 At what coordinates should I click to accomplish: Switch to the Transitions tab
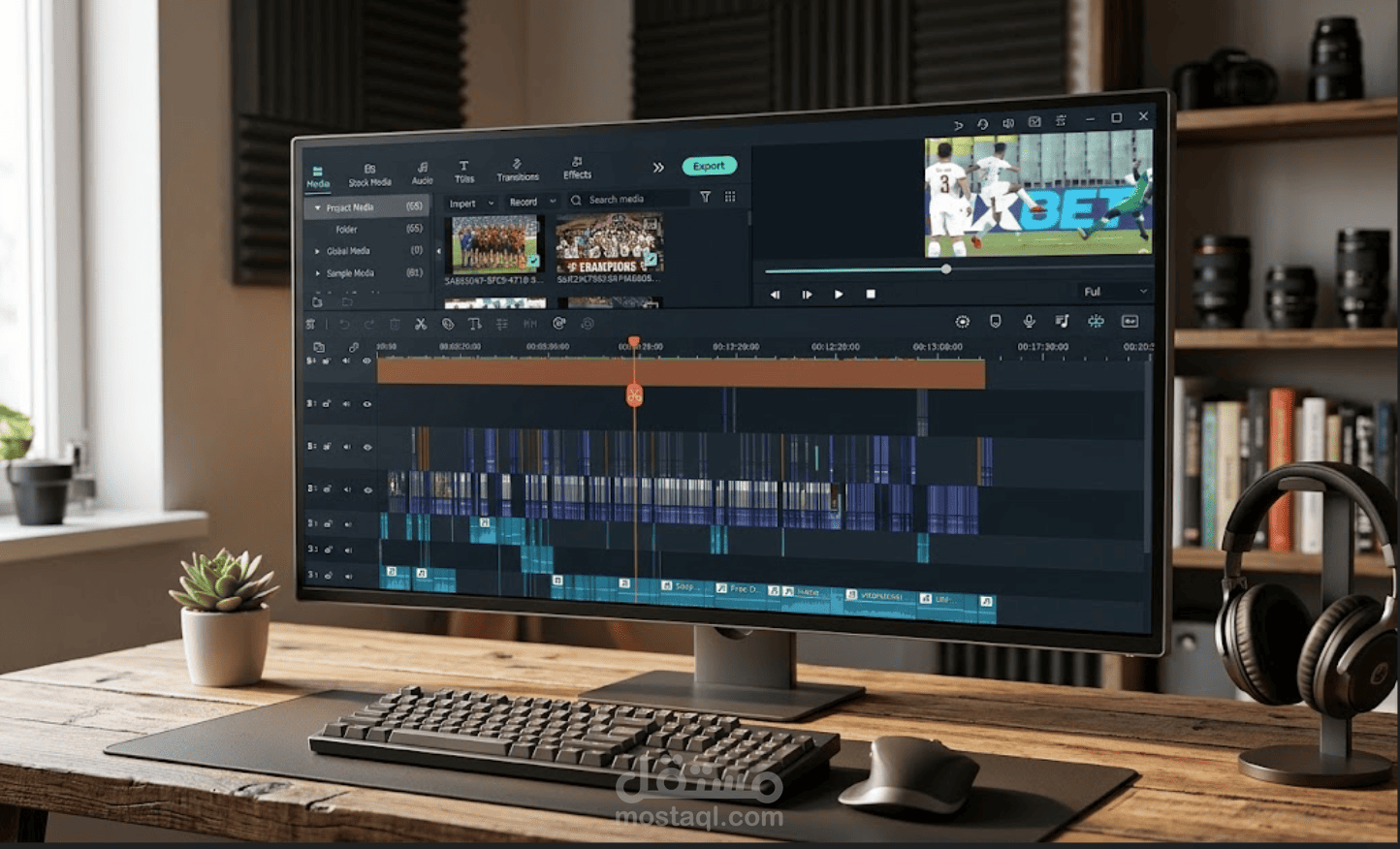tap(518, 171)
